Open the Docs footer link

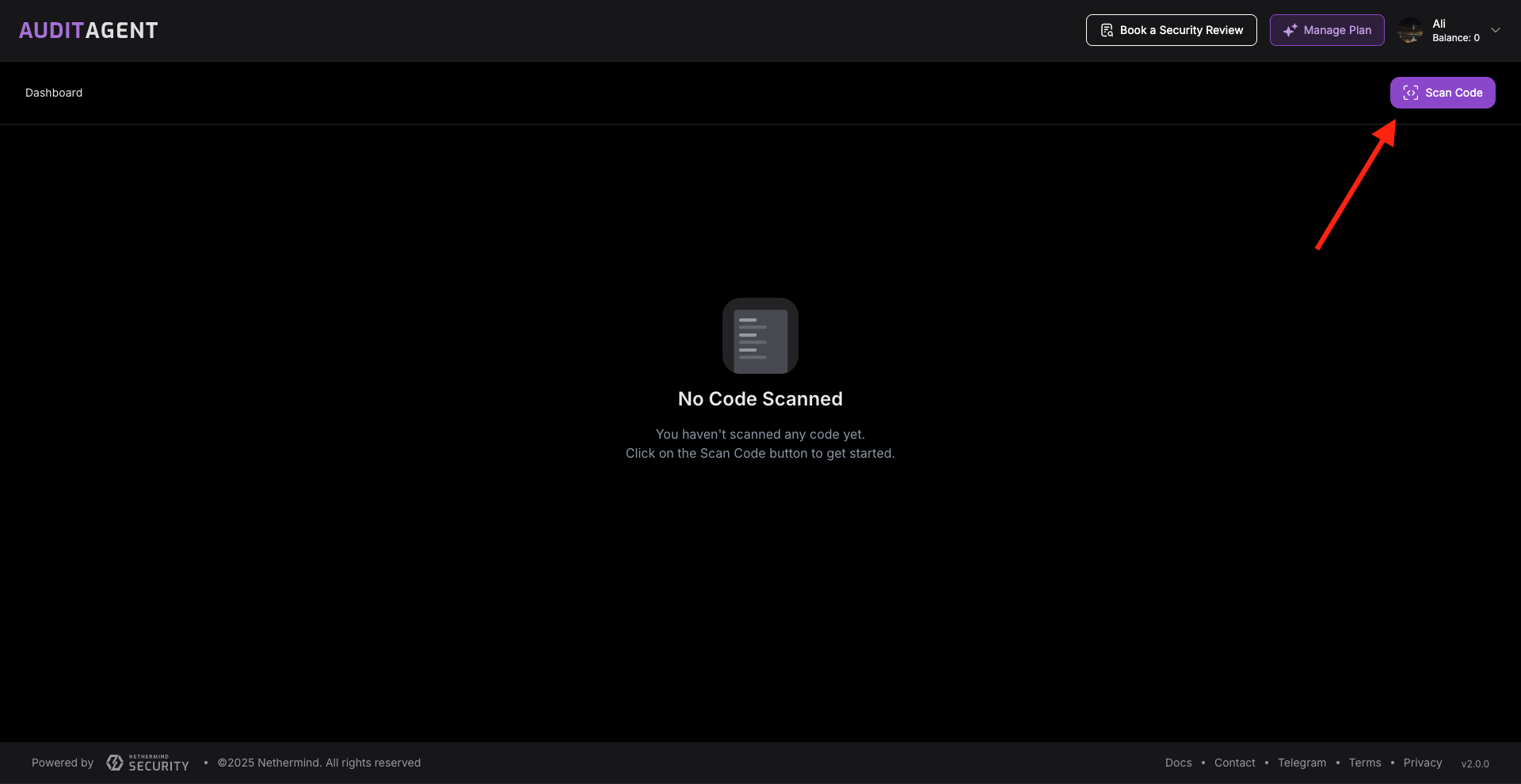click(1178, 763)
